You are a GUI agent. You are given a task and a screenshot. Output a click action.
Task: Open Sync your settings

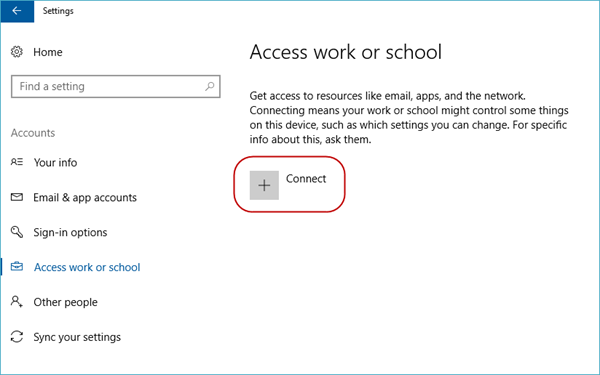coord(77,337)
